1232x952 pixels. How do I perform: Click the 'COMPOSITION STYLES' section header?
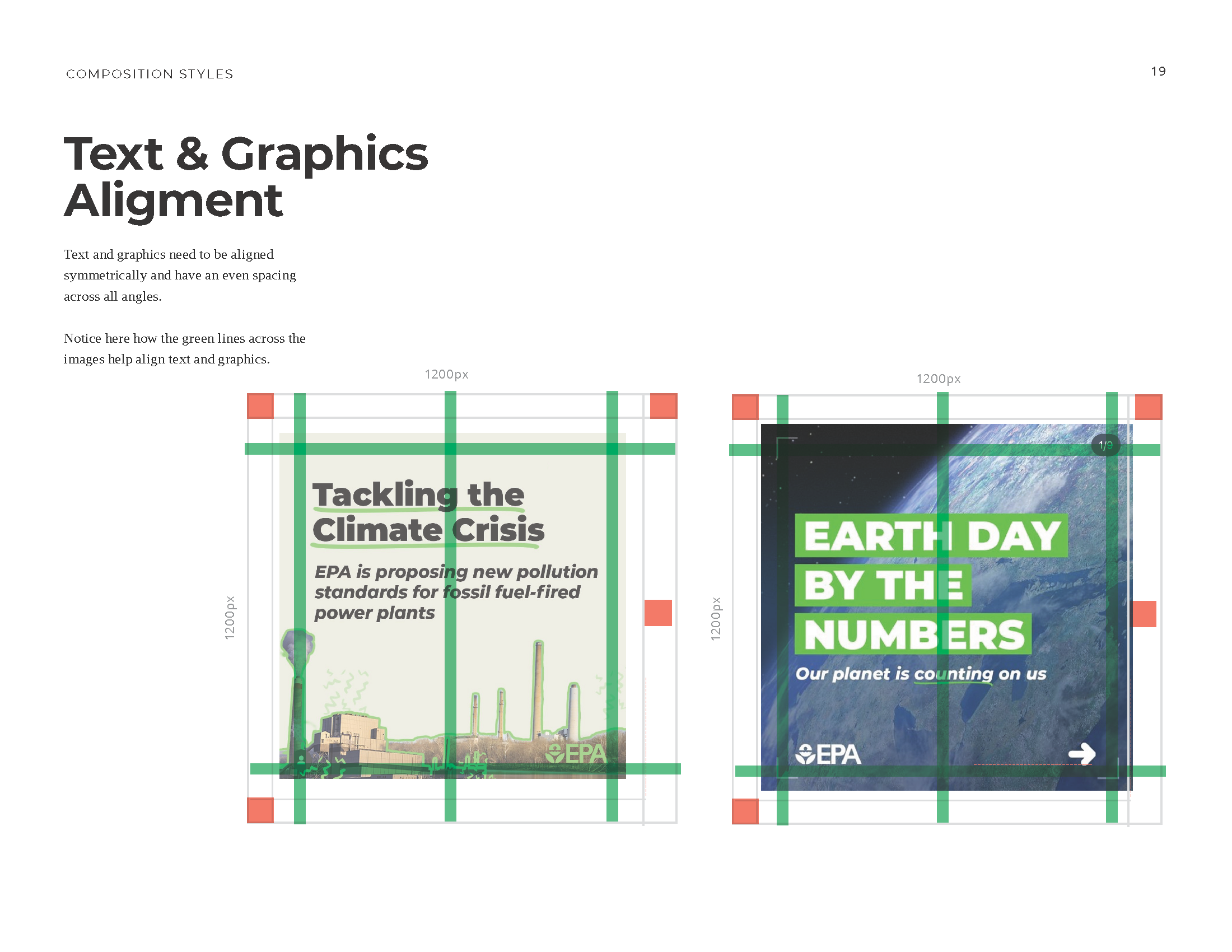150,74
